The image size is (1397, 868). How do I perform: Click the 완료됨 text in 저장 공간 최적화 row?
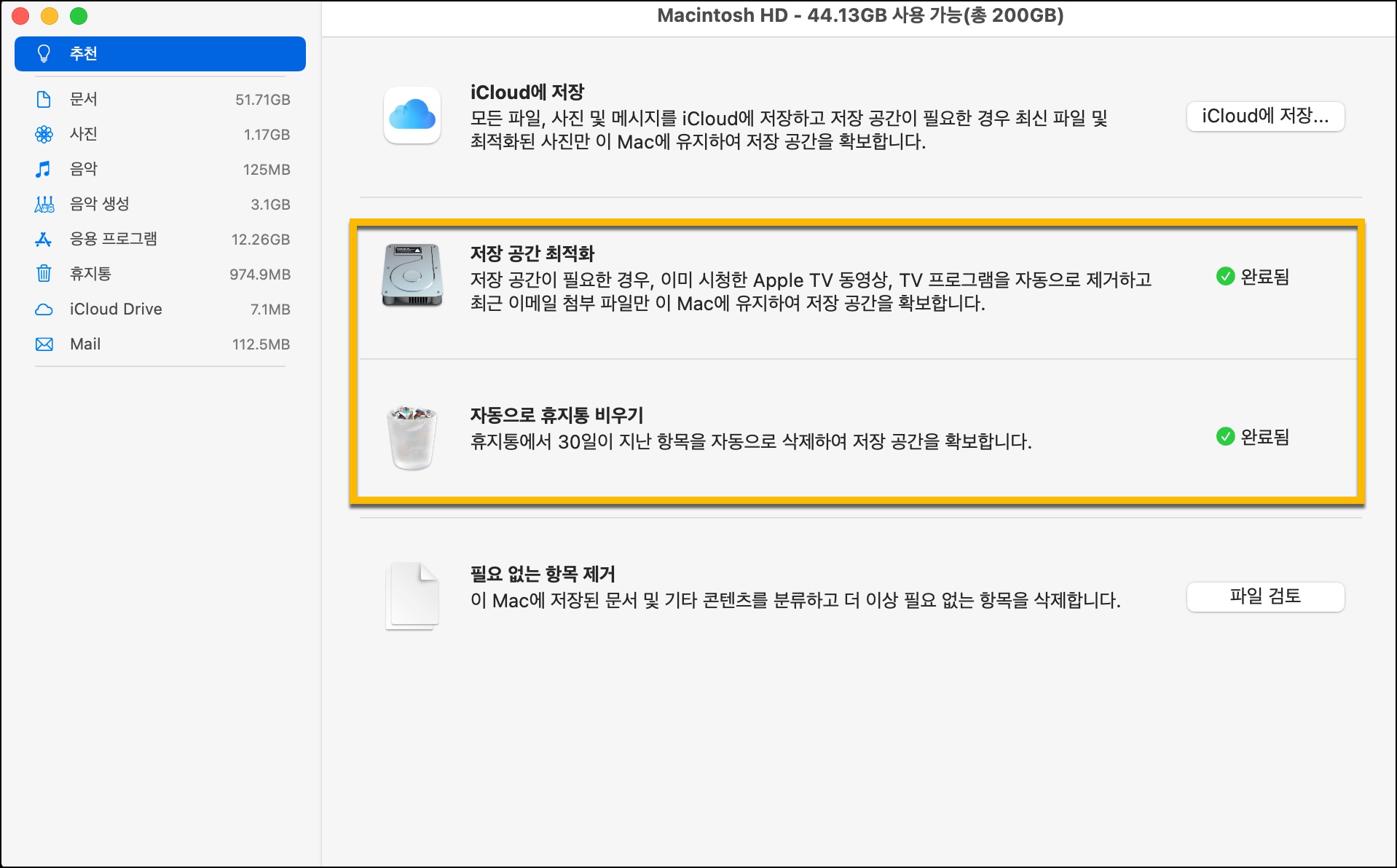click(x=1265, y=277)
